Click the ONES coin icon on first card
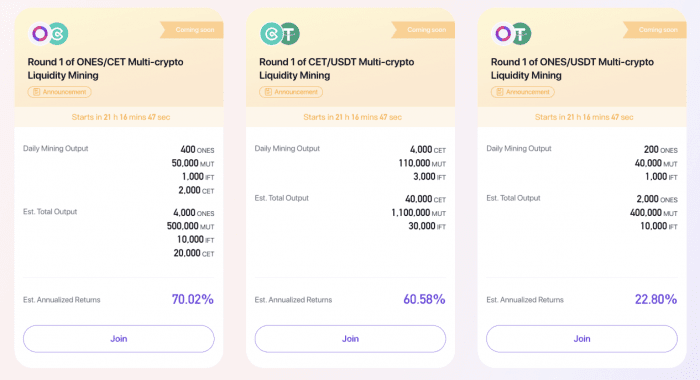The height and width of the screenshot is (380, 700). tap(39, 33)
